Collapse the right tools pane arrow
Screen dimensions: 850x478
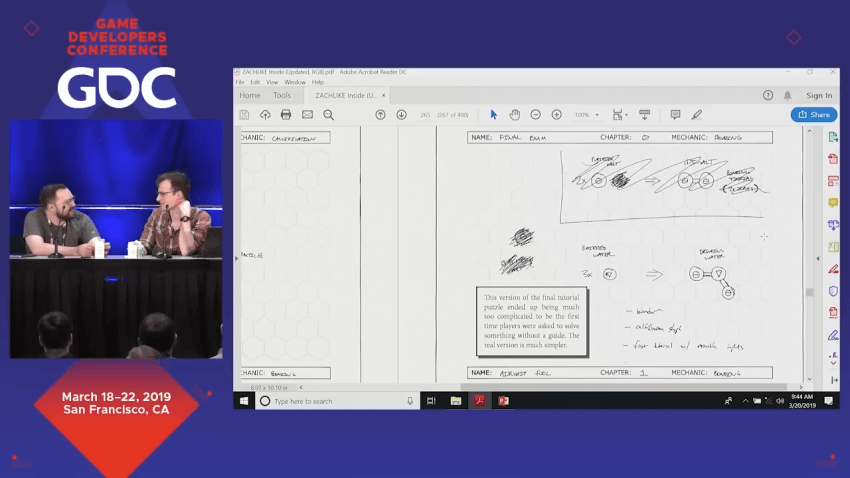pyautogui.click(x=818, y=259)
